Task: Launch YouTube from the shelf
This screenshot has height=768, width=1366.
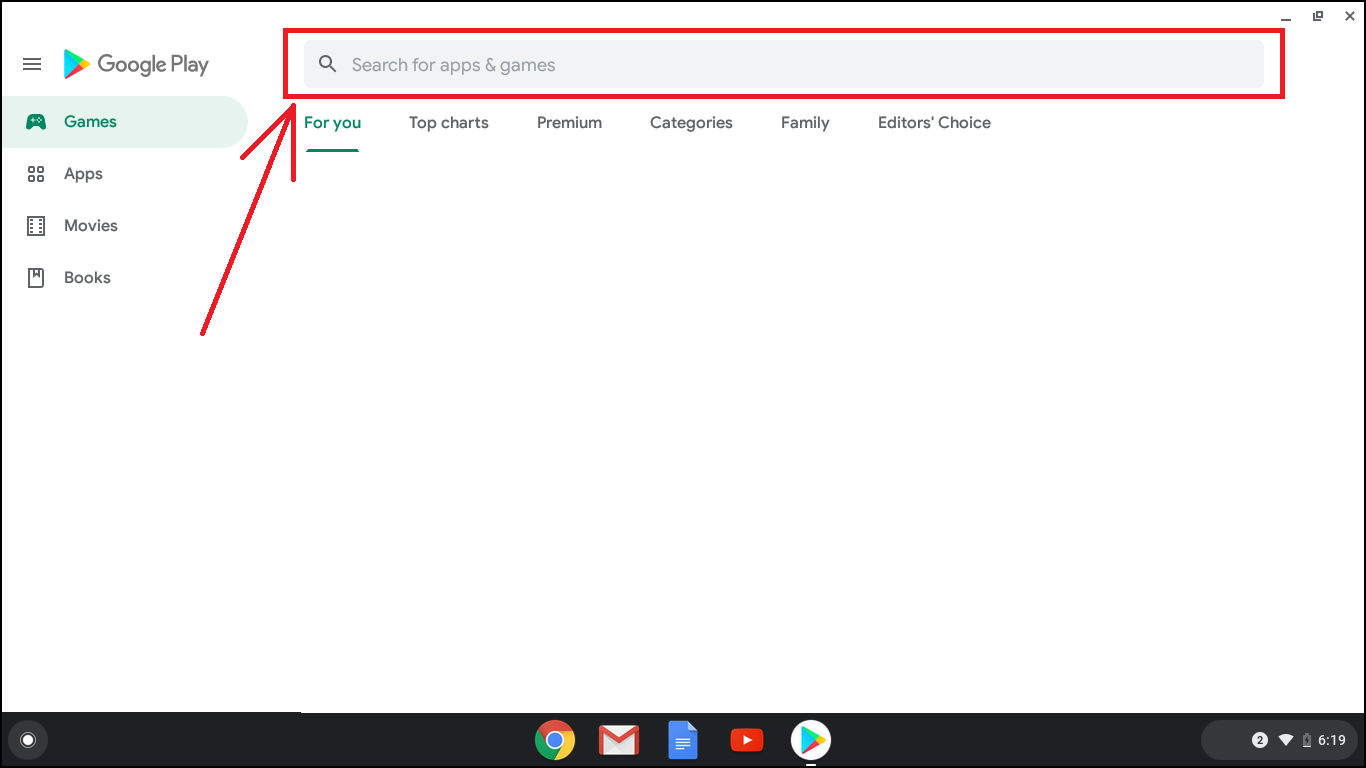Action: [747, 740]
